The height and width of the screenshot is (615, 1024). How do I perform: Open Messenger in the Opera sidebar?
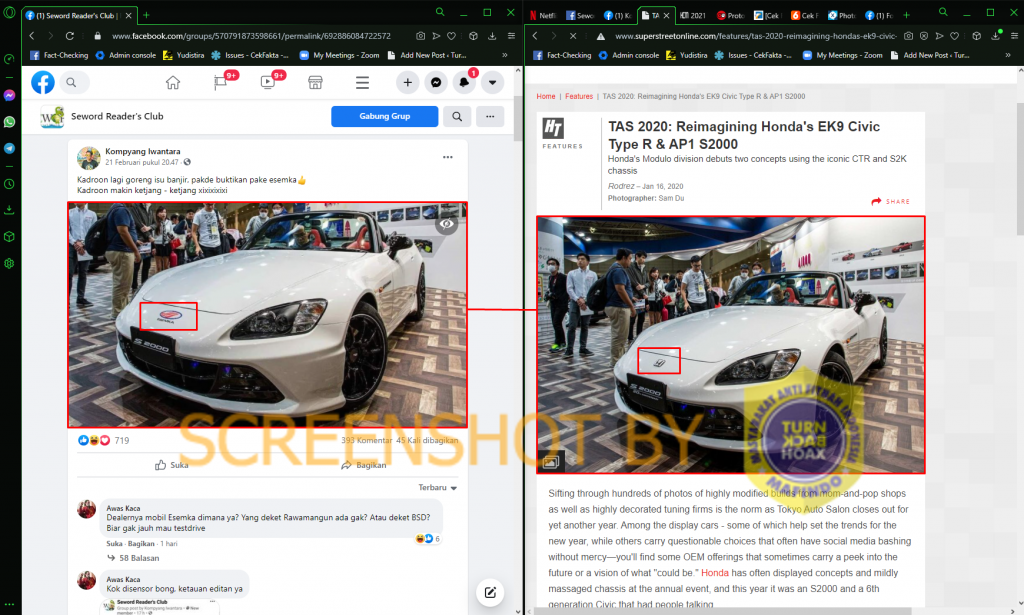pos(9,95)
